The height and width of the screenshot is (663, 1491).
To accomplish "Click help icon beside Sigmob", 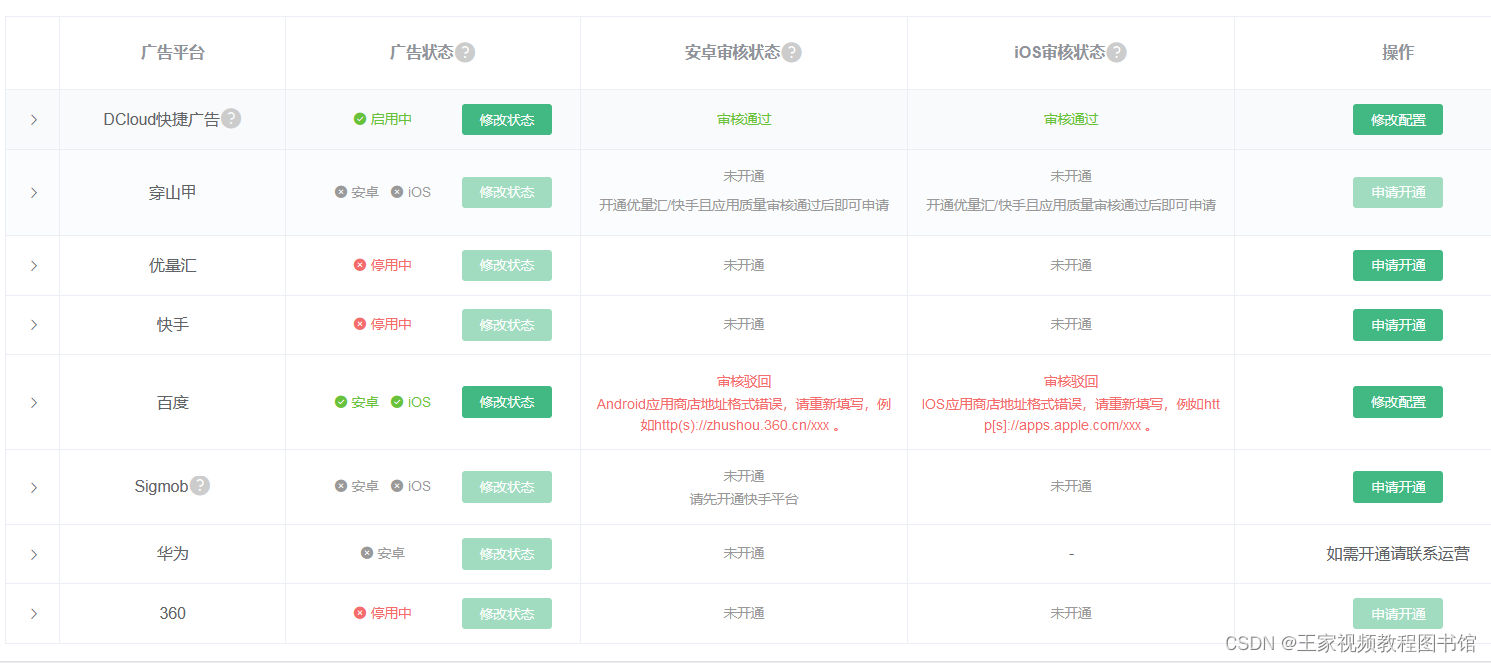I will point(200,486).
